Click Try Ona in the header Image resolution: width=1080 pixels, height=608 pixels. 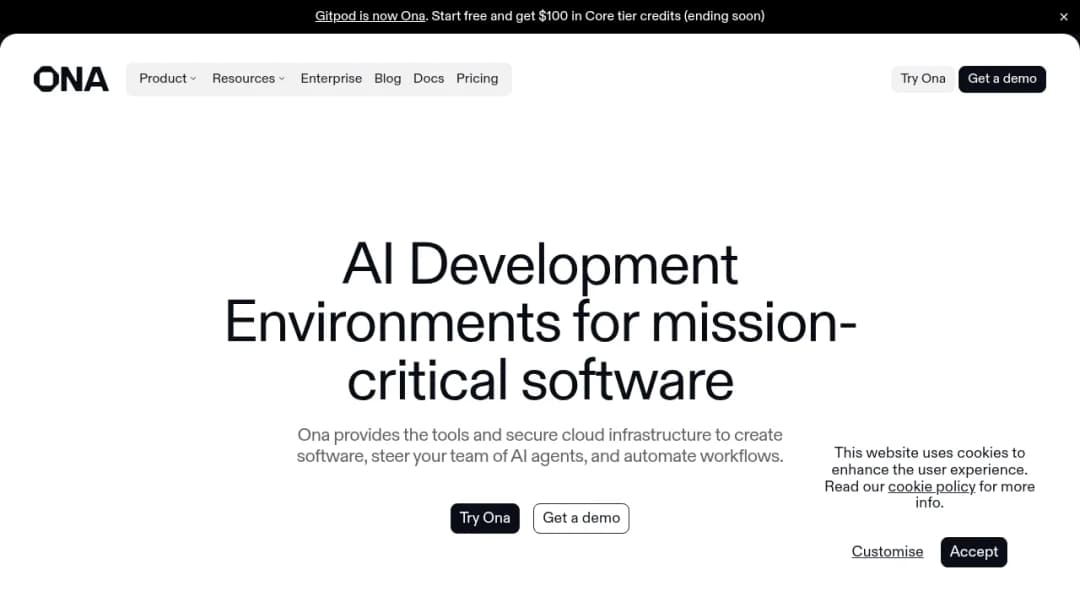pyautogui.click(x=922, y=78)
